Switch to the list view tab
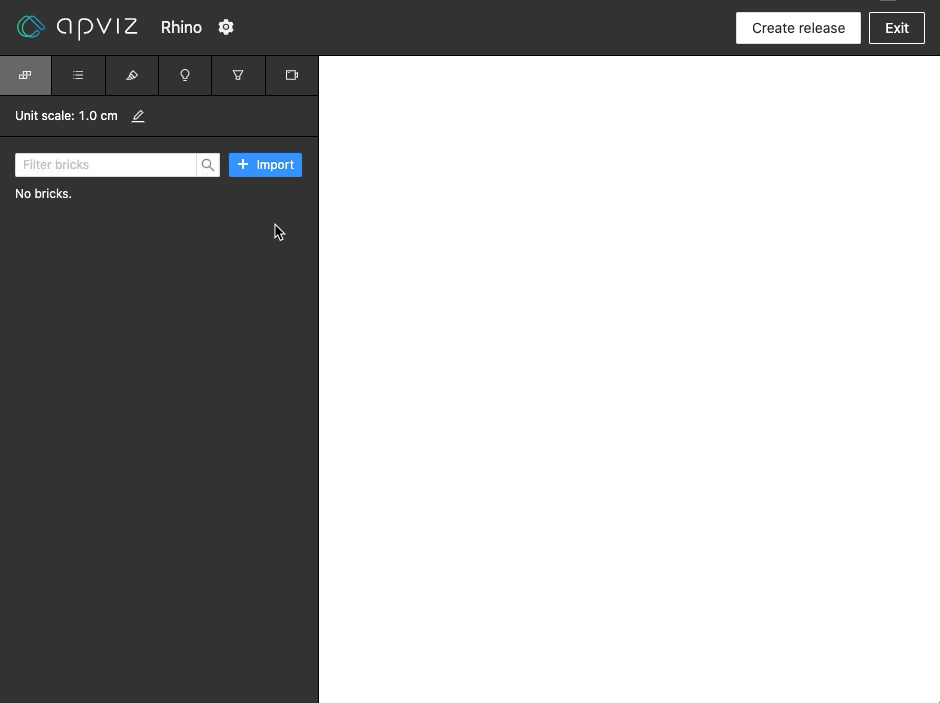Image resolution: width=940 pixels, height=703 pixels. [78, 75]
